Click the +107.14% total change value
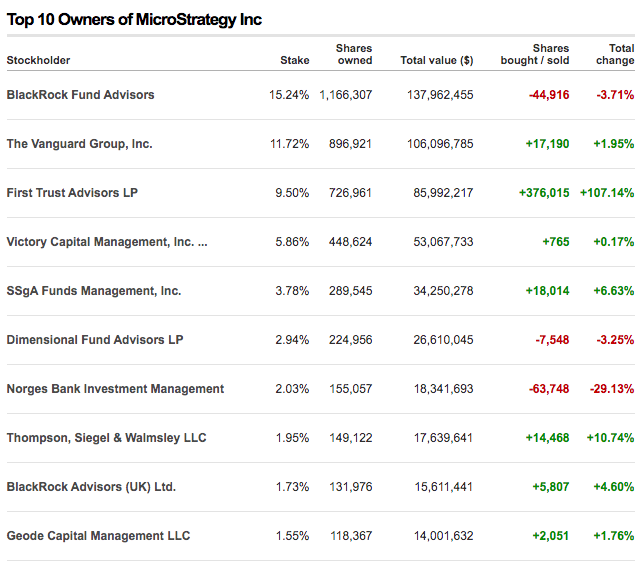This screenshot has height=567, width=644. coord(607,193)
